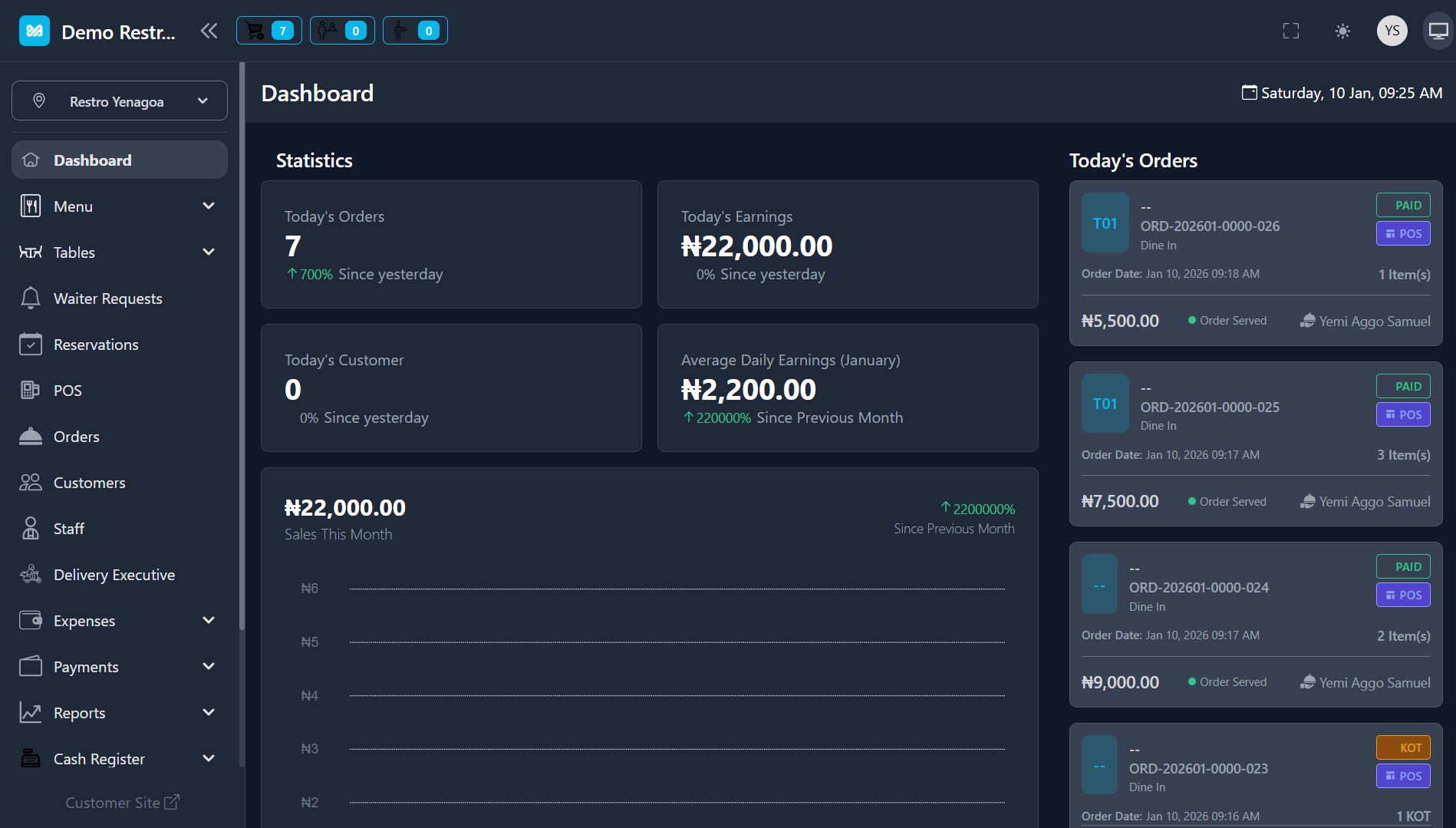Click the Demo Restro logo icon
The image size is (1456, 828).
[x=35, y=31]
